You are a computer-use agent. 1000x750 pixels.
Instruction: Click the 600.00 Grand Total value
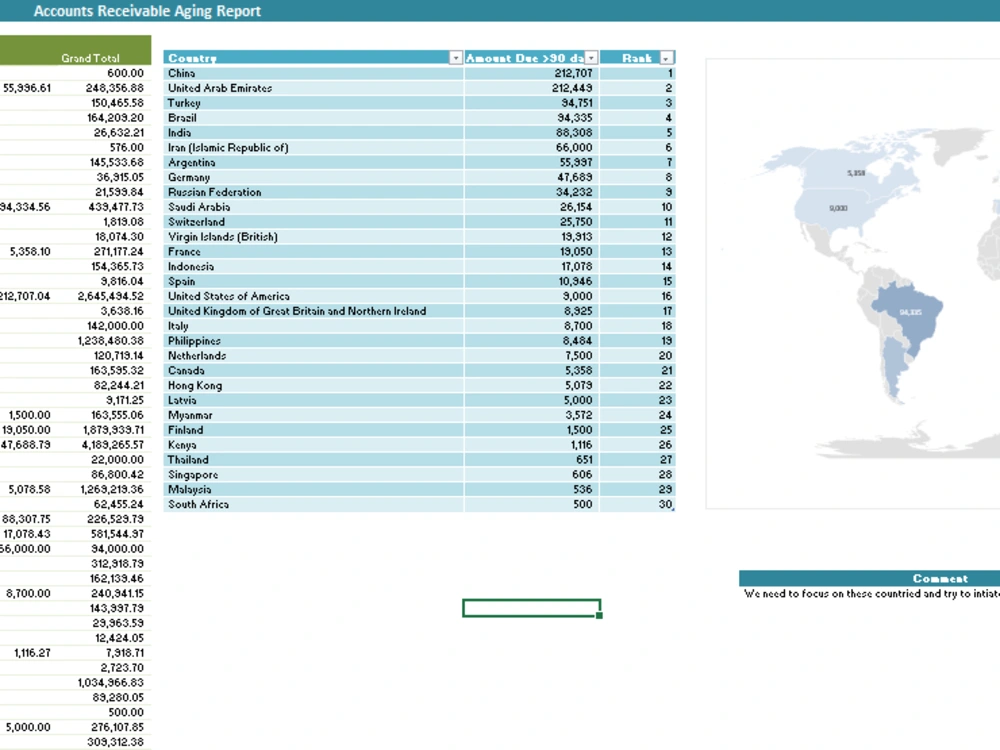pos(125,73)
